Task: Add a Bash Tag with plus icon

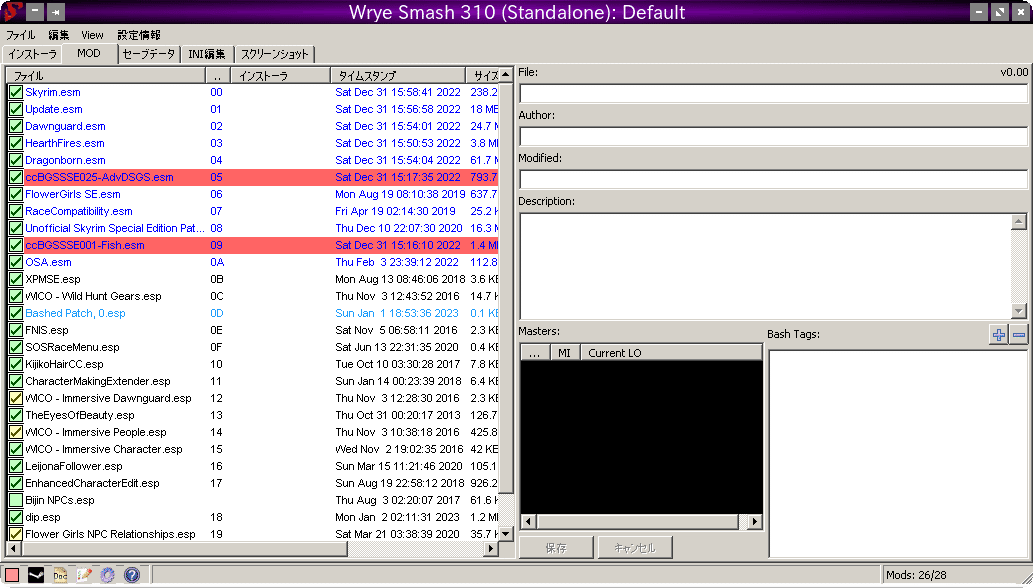Action: click(x=999, y=334)
